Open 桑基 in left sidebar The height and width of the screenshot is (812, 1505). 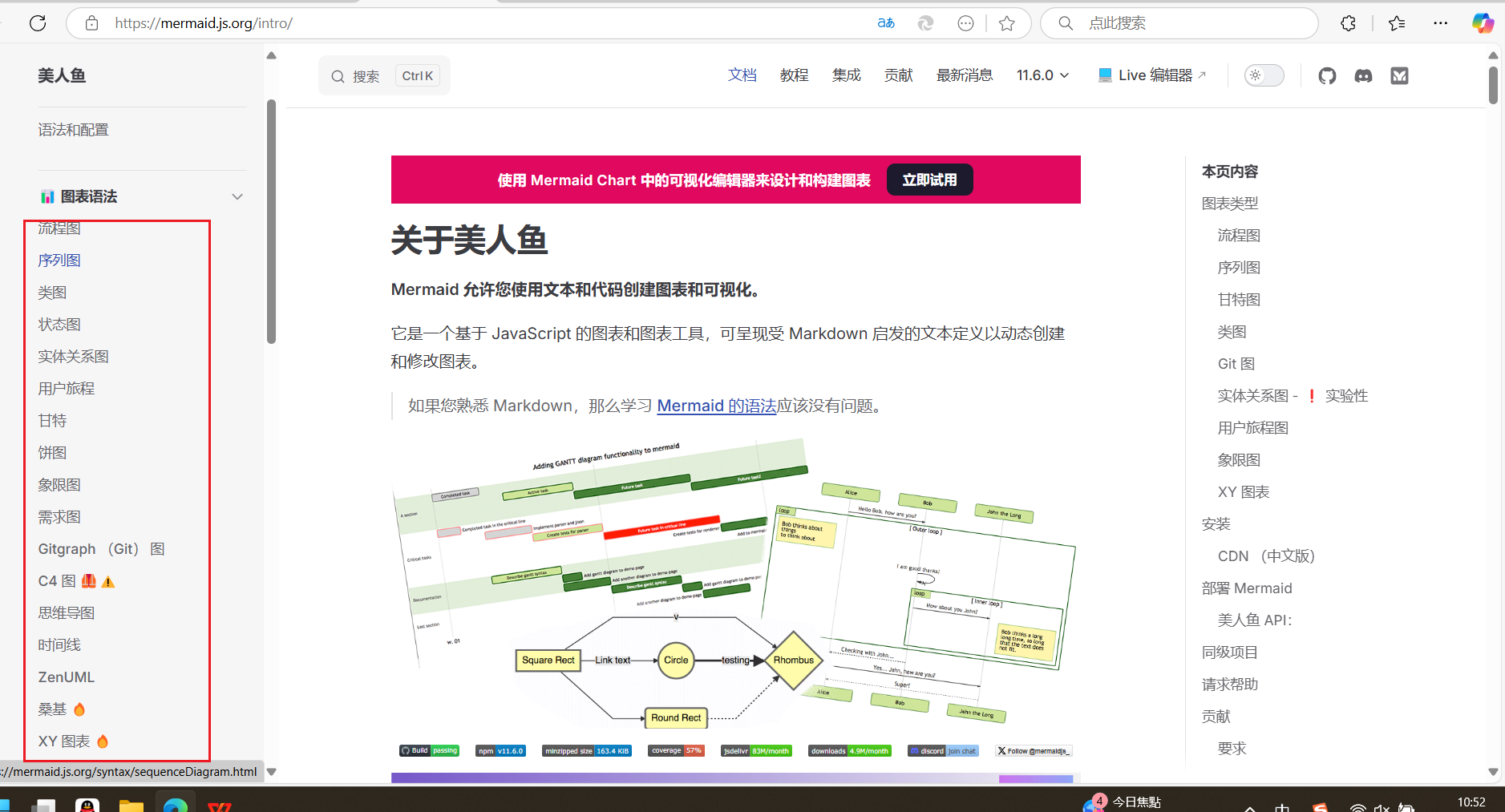click(62, 709)
